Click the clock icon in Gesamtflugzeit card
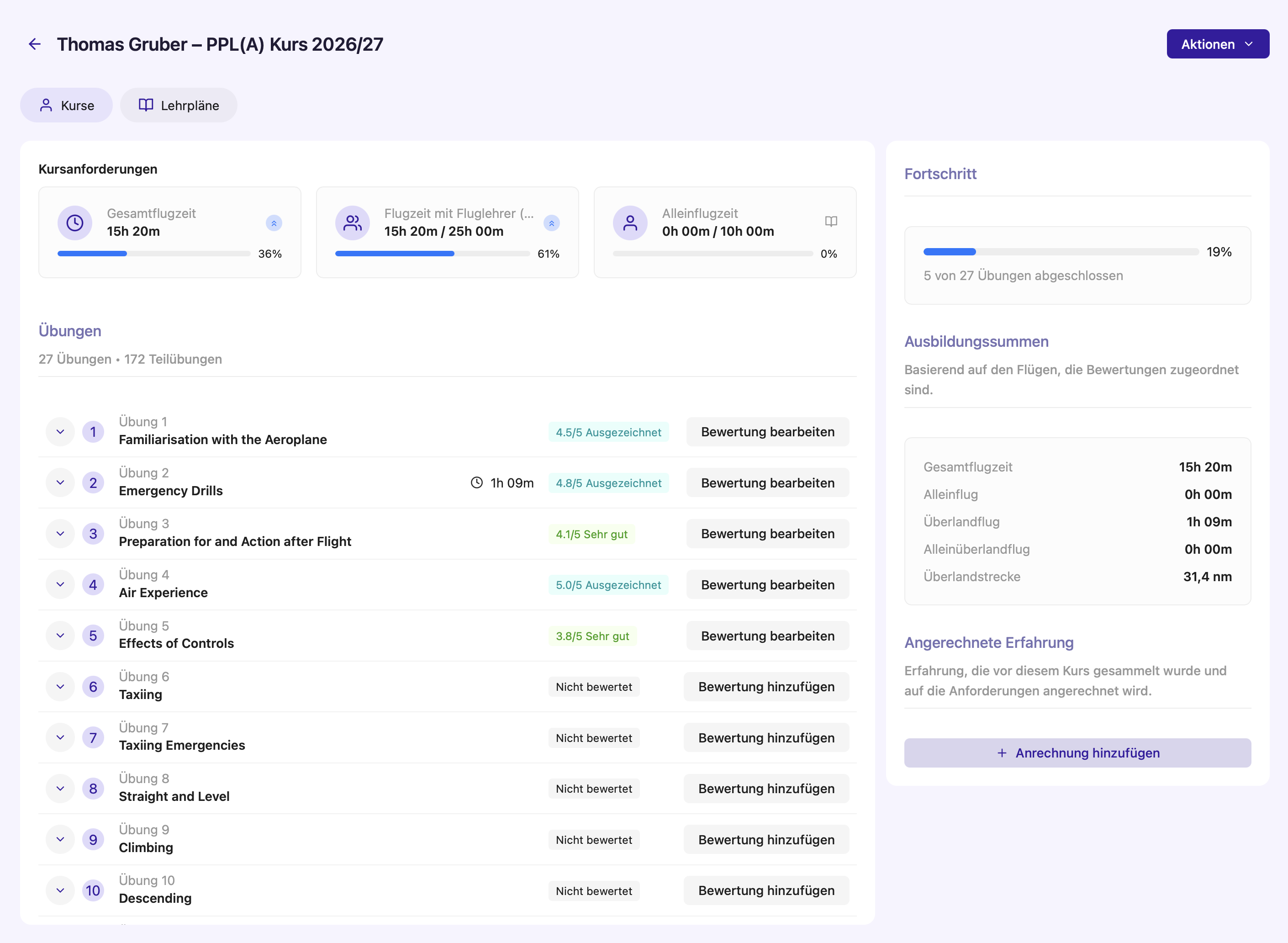 click(75, 223)
